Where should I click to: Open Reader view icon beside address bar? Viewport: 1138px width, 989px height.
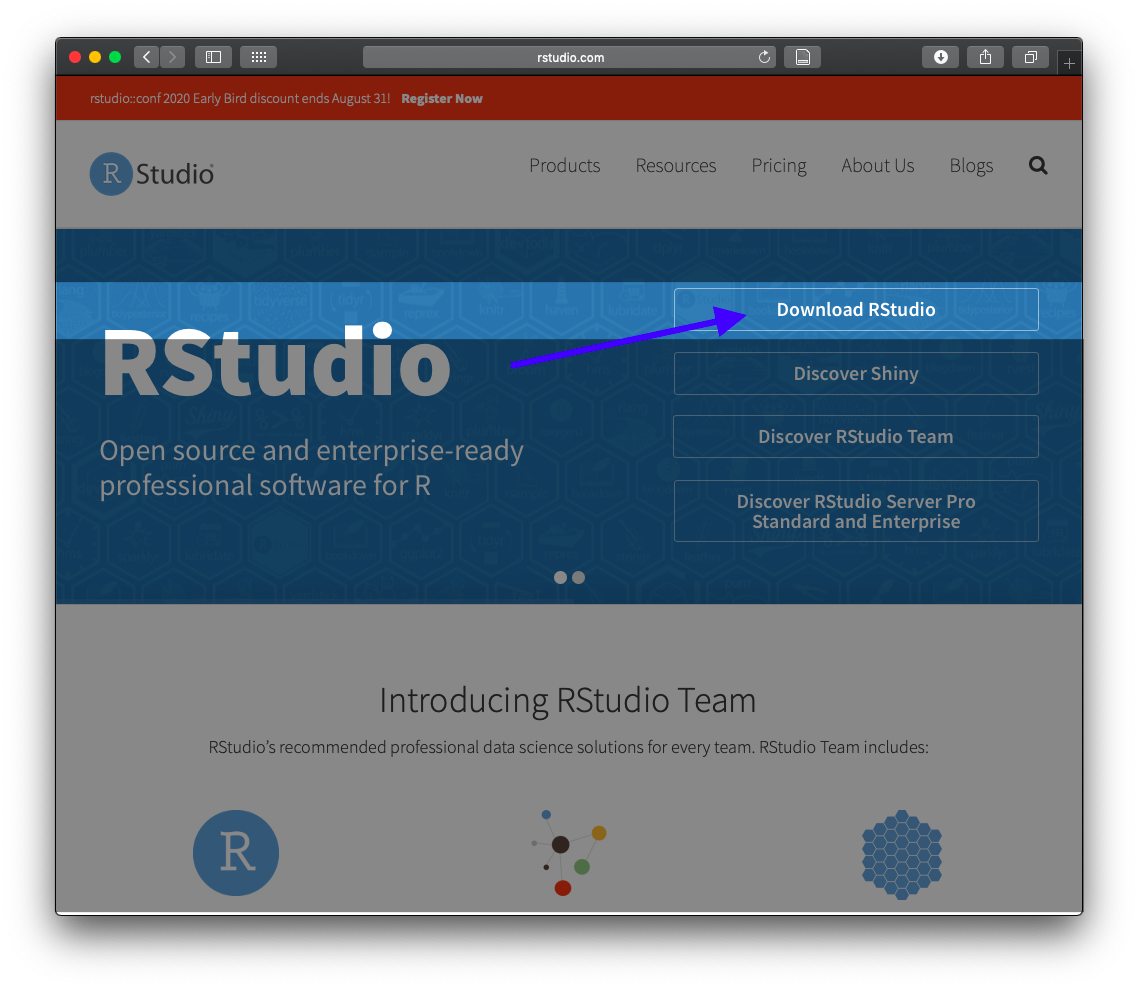(803, 57)
